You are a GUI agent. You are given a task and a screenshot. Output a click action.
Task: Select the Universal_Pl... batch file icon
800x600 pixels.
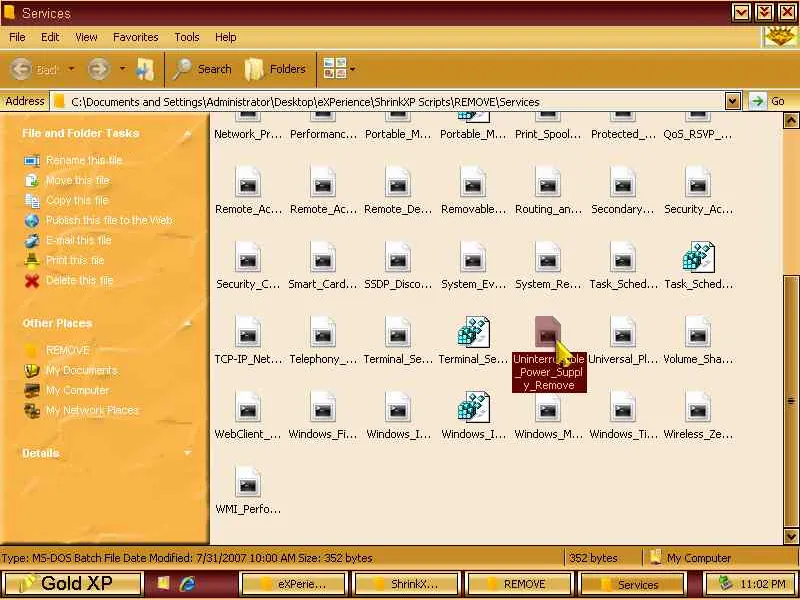(x=623, y=332)
